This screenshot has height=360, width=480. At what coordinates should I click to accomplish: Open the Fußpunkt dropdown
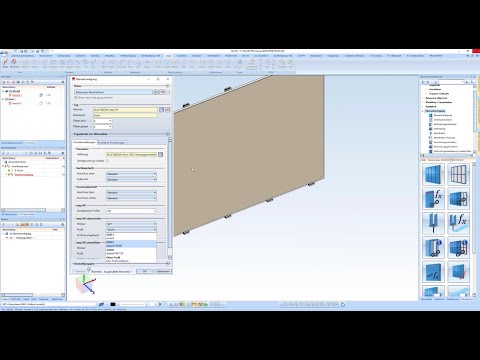tap(131, 179)
